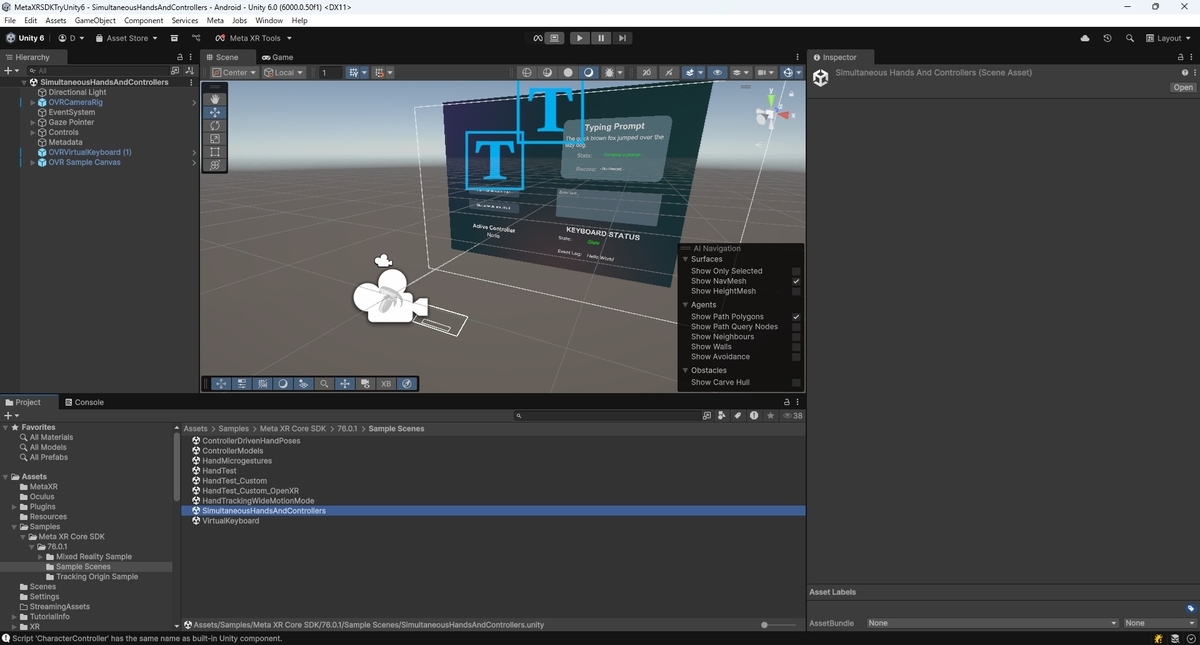The width and height of the screenshot is (1200, 645).
Task: Expand the Controls object in Hierarchy
Action: pyautogui.click(x=33, y=132)
